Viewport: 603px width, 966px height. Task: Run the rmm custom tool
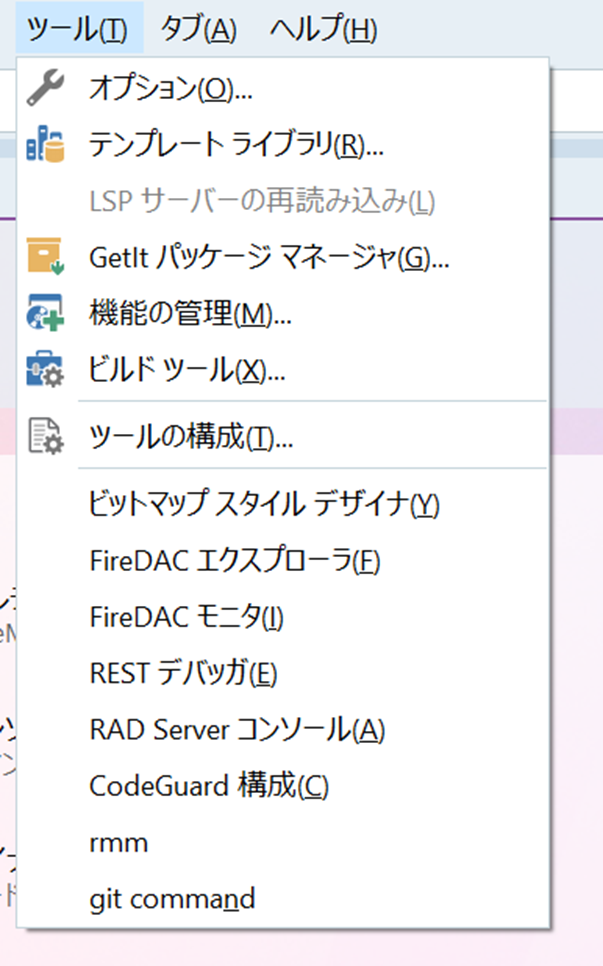click(x=118, y=843)
